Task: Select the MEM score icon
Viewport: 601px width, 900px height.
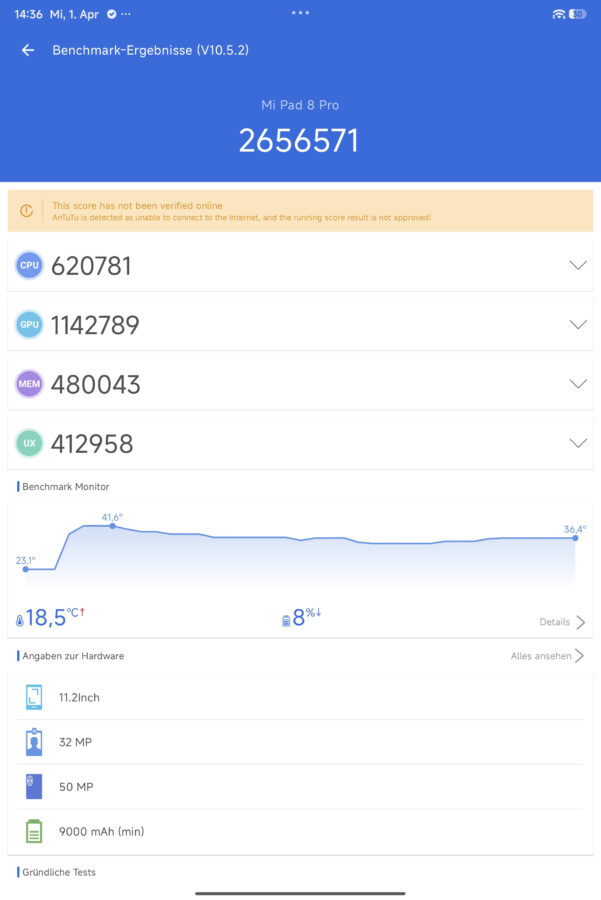Action: pyautogui.click(x=30, y=383)
